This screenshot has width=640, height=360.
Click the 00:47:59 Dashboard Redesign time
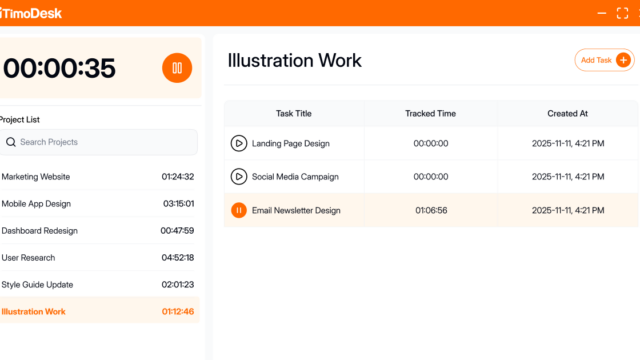[177, 231]
